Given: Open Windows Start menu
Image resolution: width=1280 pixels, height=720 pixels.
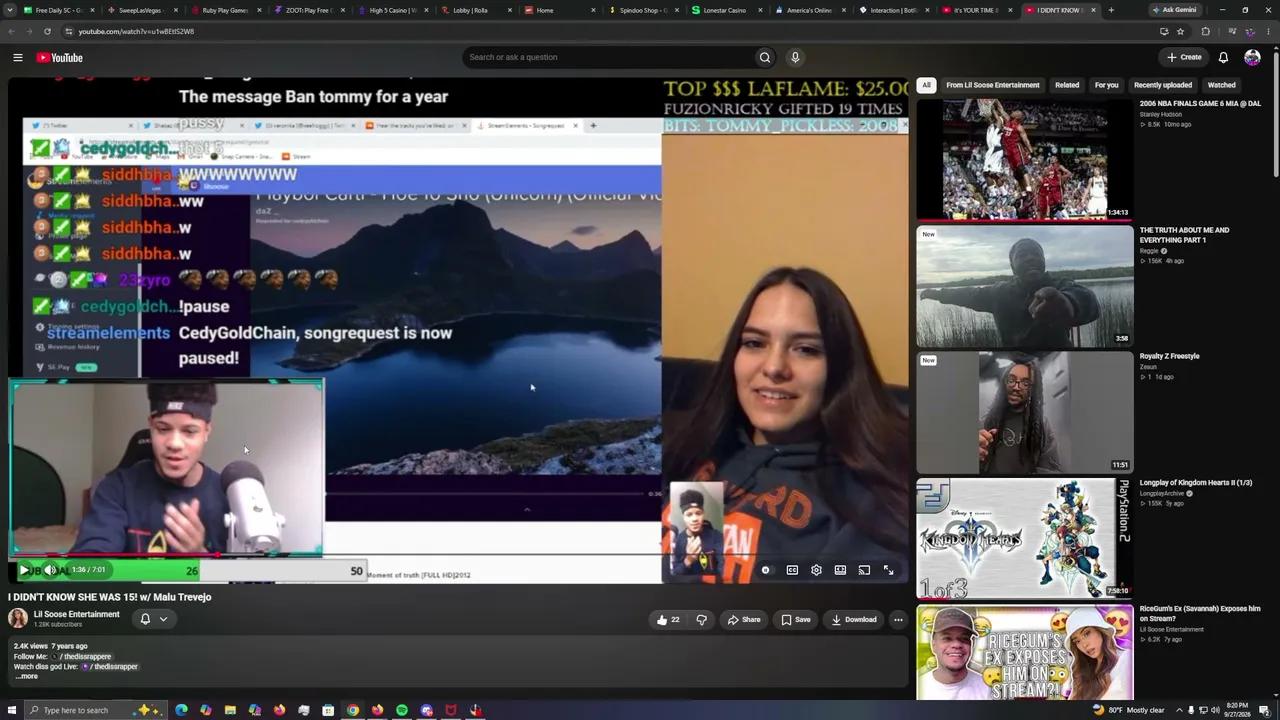Looking at the screenshot, I should (10, 710).
